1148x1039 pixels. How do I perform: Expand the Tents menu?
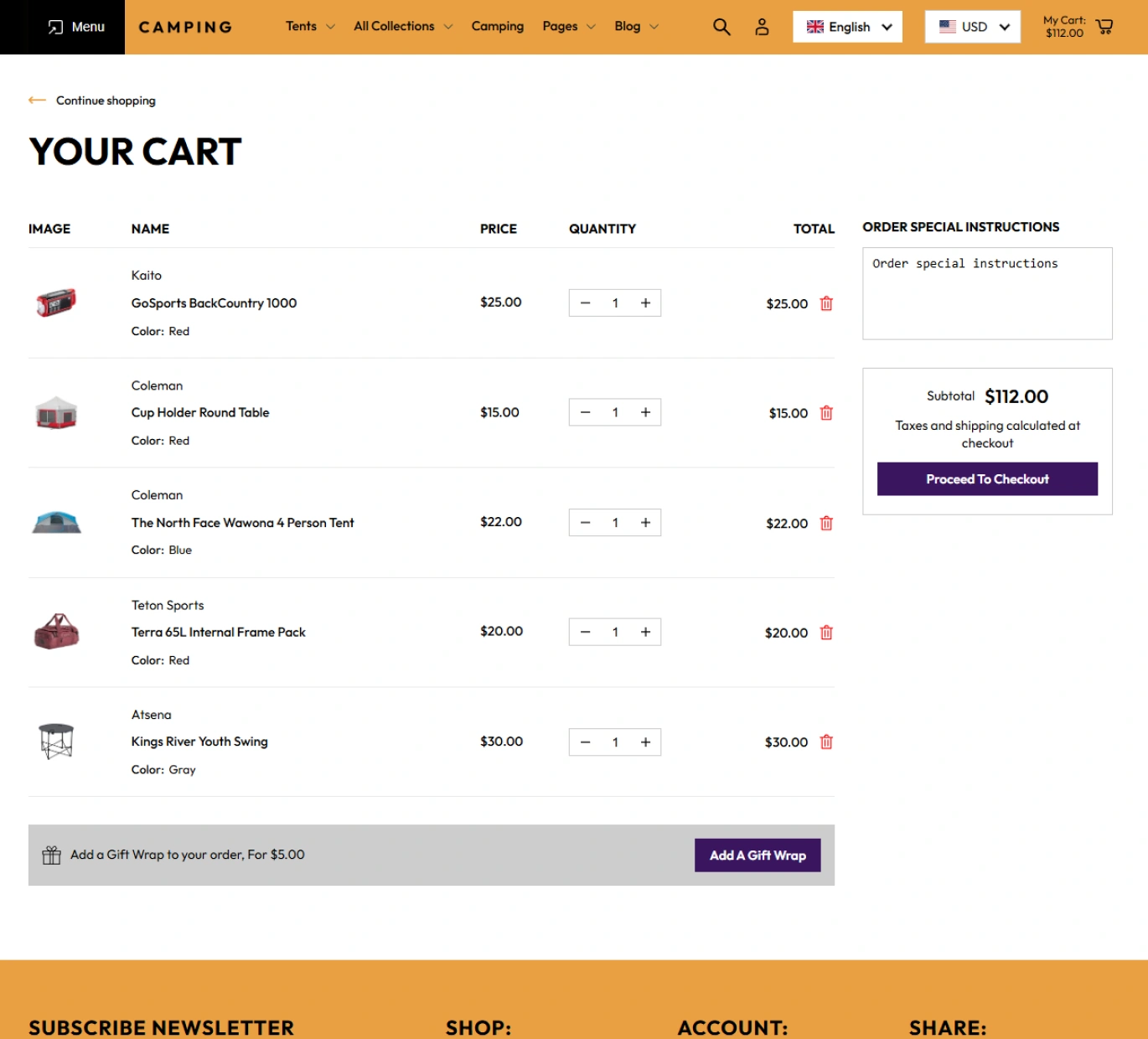(x=310, y=26)
